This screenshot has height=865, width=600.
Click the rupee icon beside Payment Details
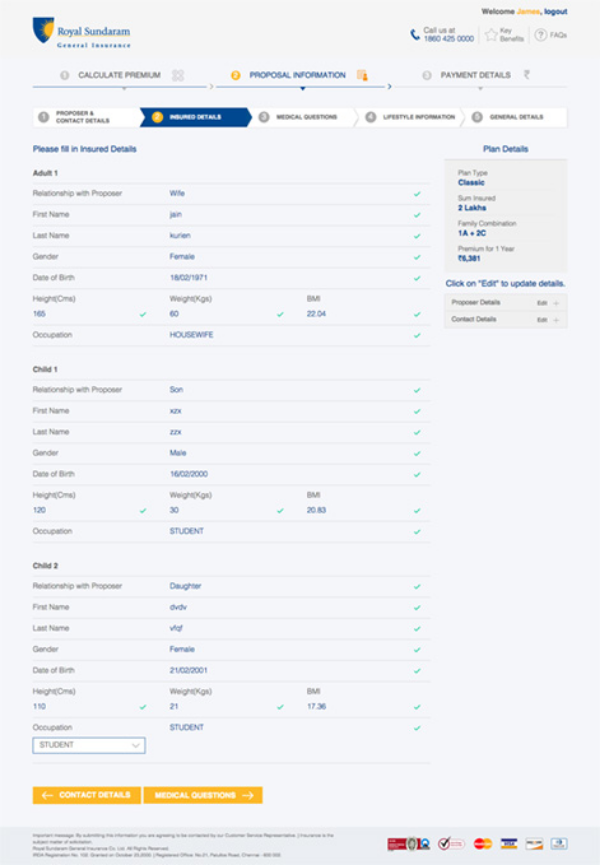coord(527,75)
